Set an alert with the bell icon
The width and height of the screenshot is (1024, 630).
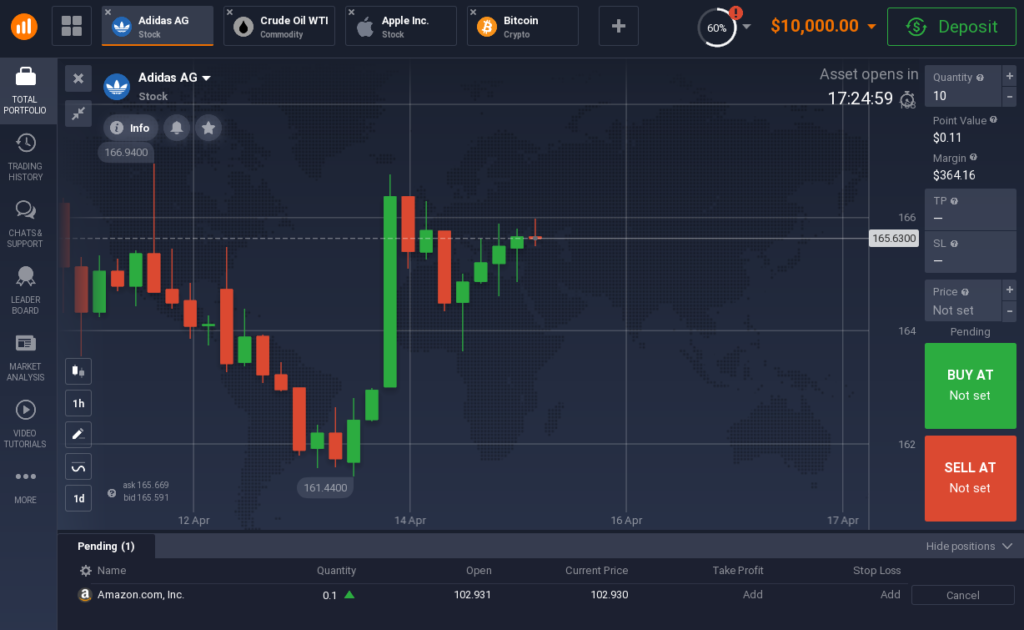177,127
